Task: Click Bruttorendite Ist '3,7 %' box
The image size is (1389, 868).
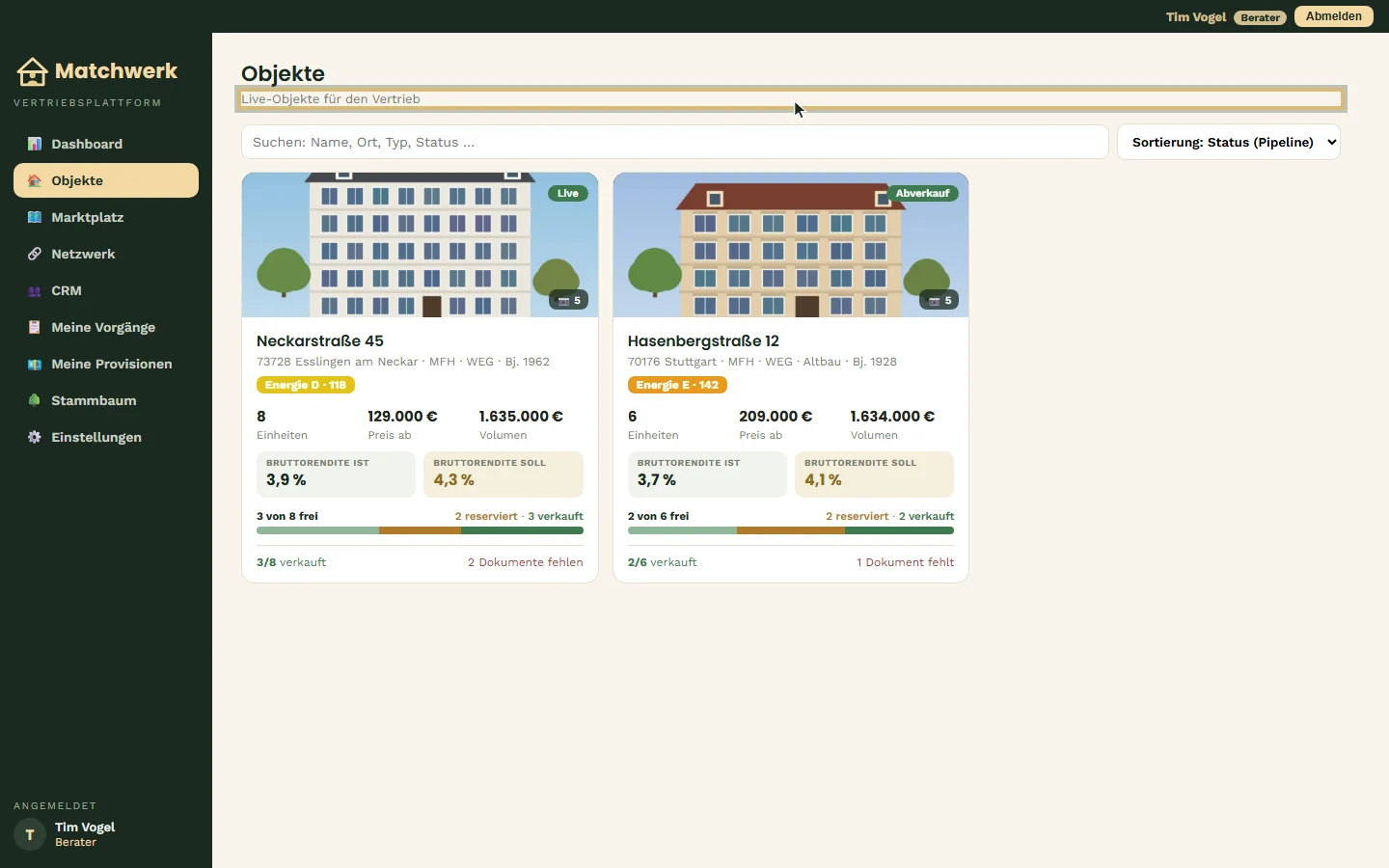Action: [707, 475]
